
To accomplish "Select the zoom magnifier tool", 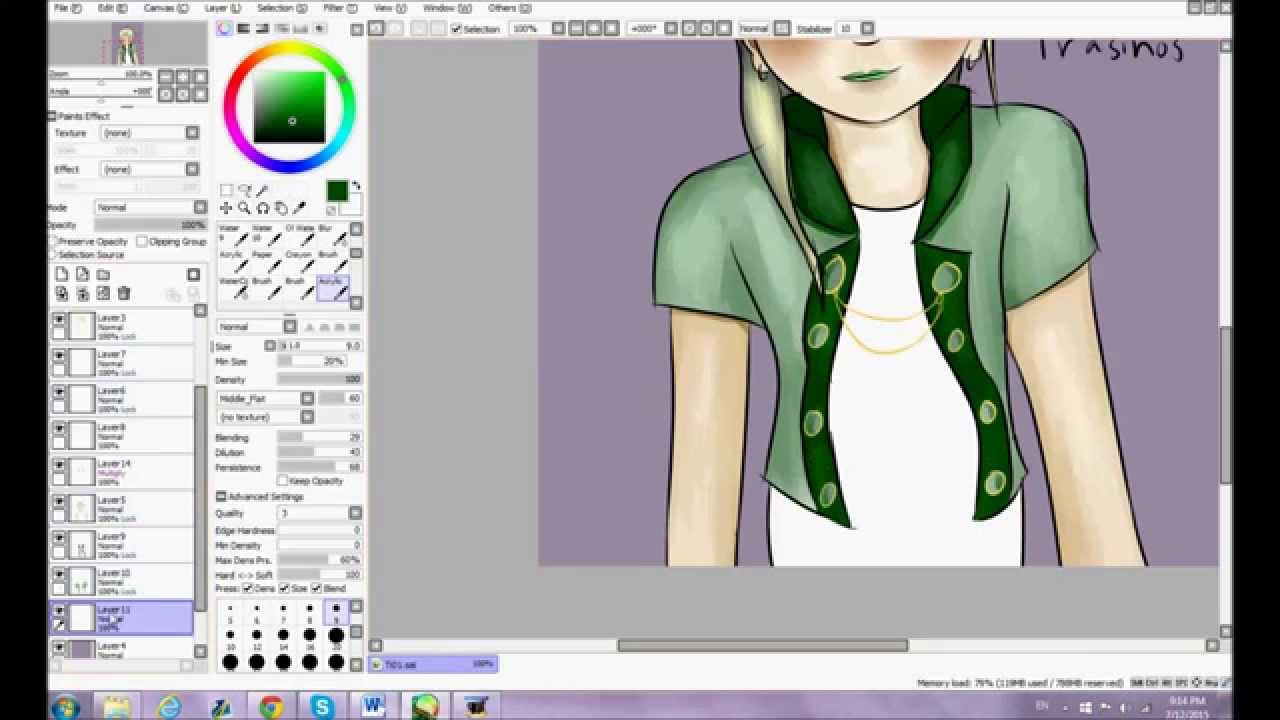I will point(244,208).
